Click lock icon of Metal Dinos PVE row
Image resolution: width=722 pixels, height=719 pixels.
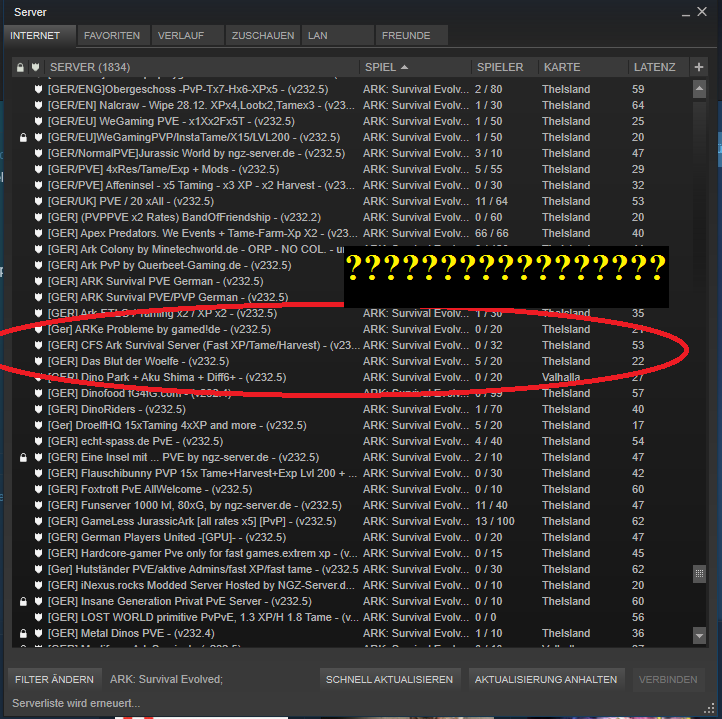coord(23,634)
